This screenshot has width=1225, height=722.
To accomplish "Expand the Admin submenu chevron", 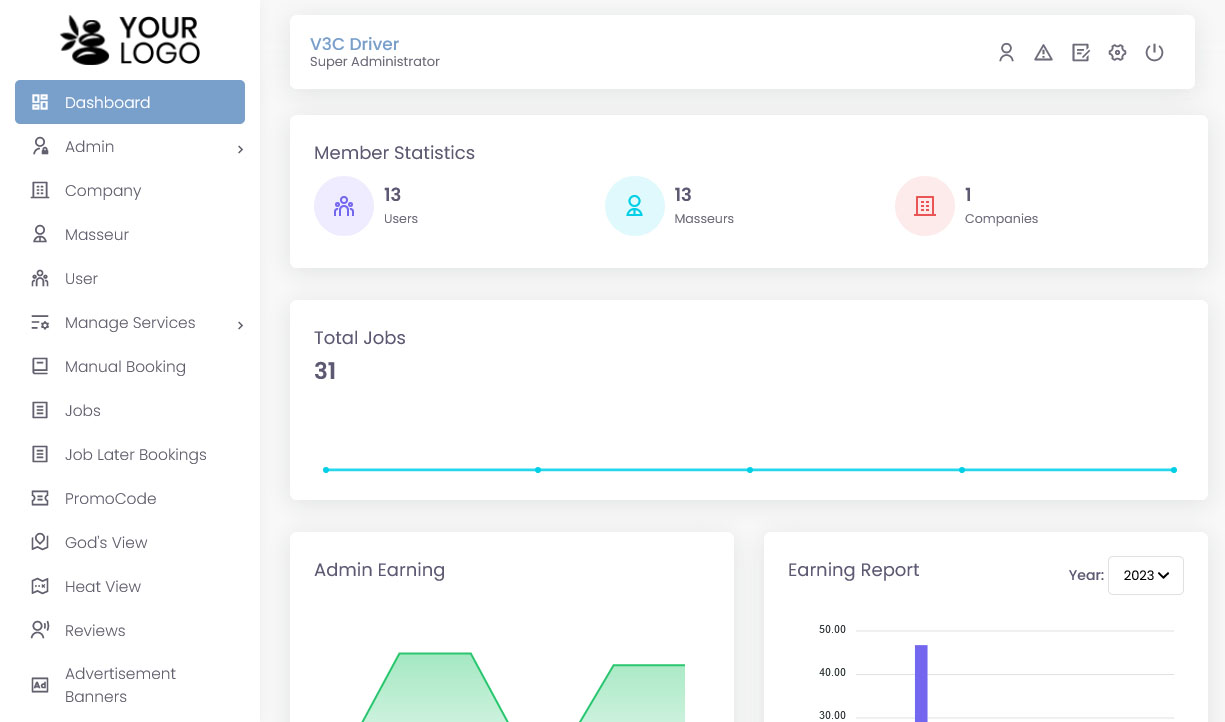I will coord(240,149).
